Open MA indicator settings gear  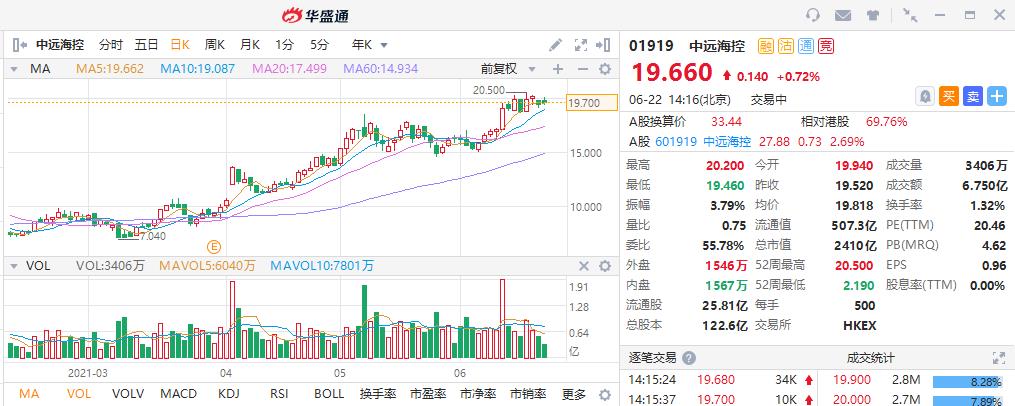coord(605,69)
